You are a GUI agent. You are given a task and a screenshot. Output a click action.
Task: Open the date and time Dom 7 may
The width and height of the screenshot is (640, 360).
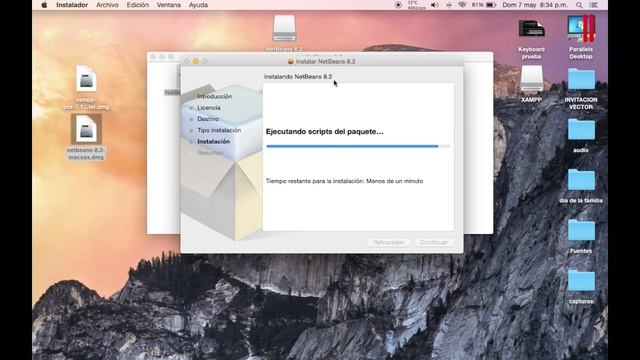pos(535,5)
